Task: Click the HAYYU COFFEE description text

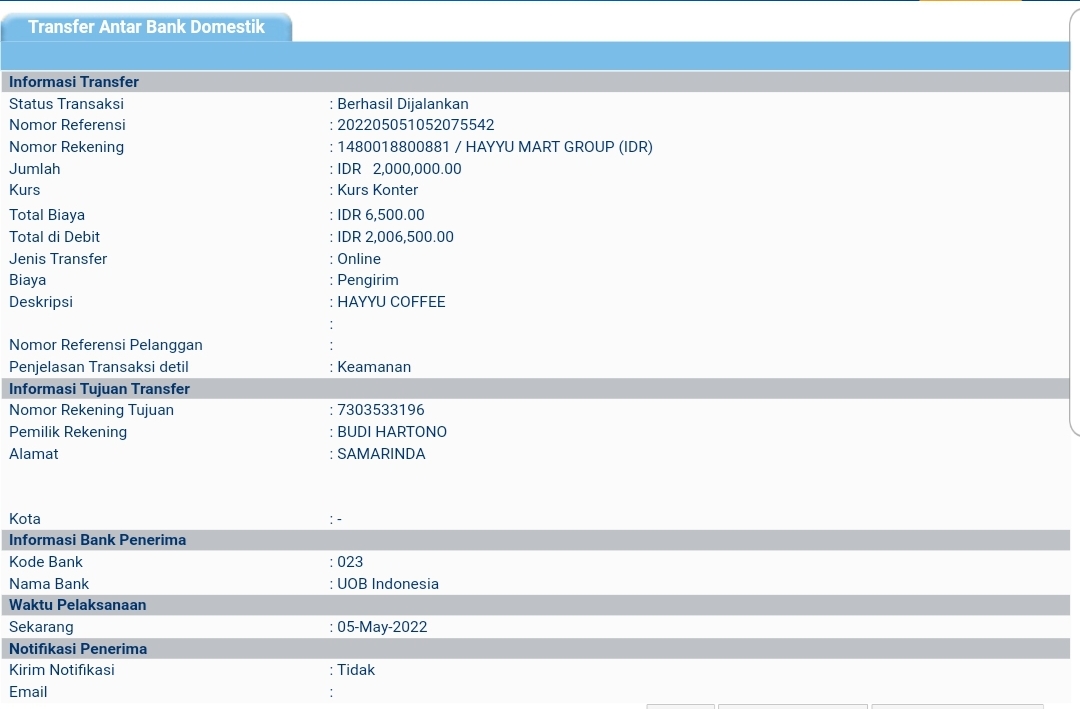Action: pos(391,302)
